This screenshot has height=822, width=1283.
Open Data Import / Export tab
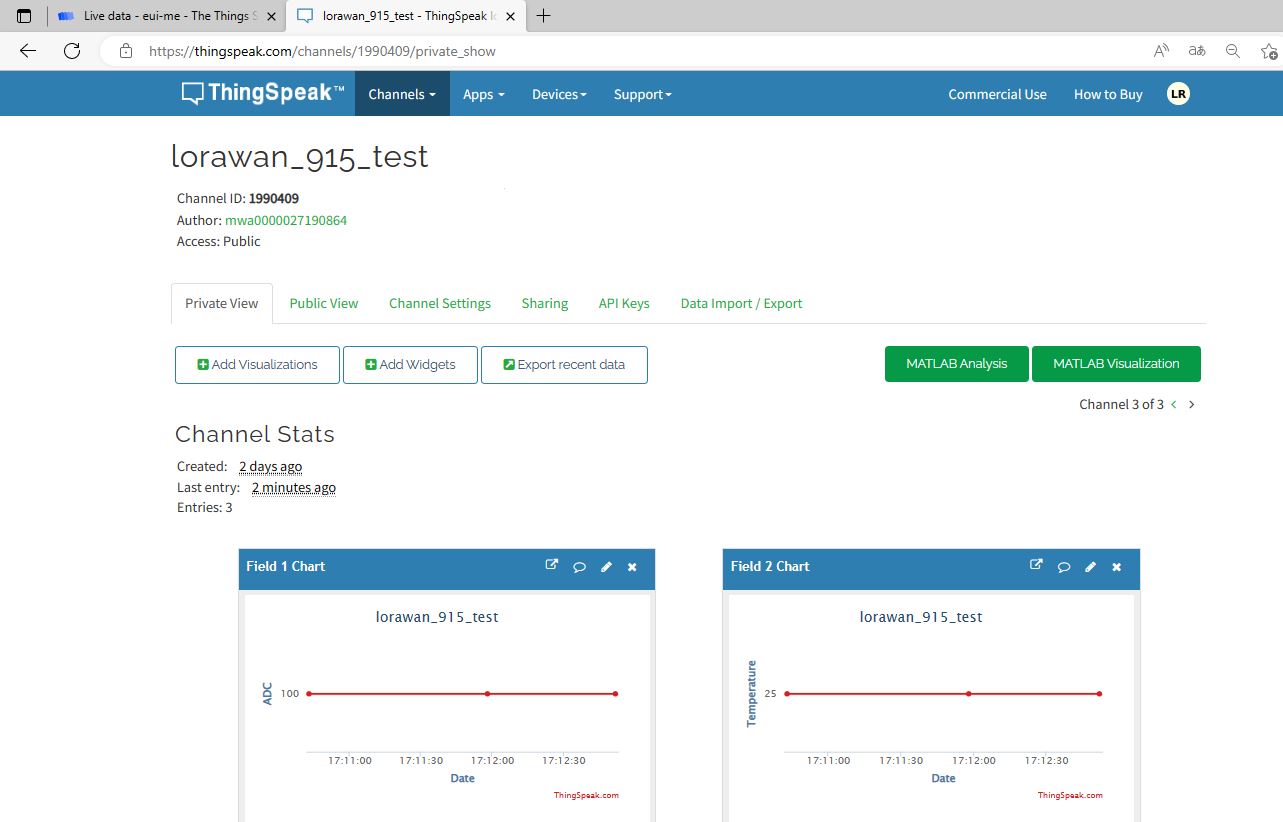[741, 303]
